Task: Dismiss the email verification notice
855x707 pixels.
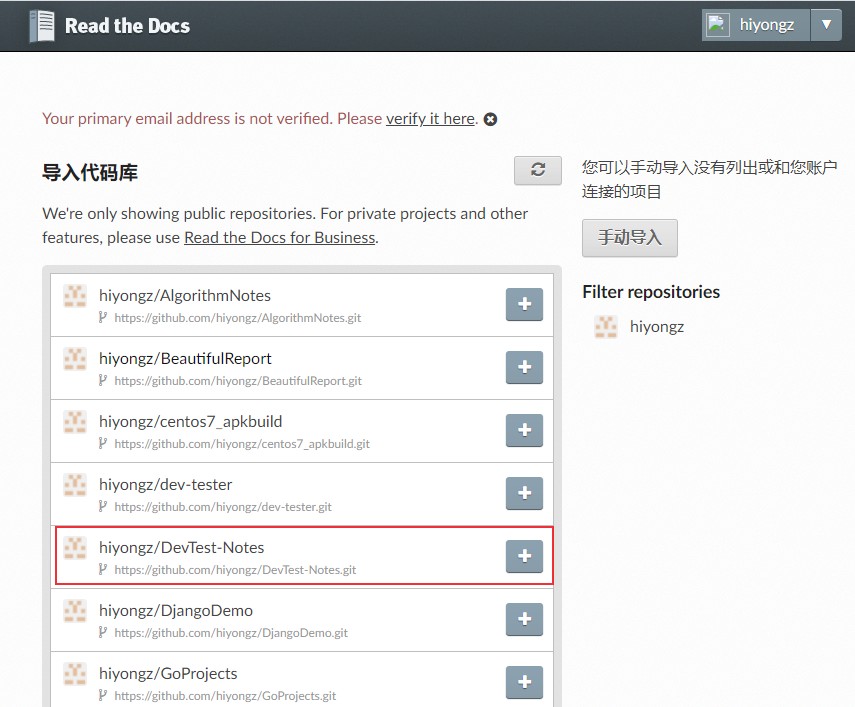Action: [x=490, y=119]
